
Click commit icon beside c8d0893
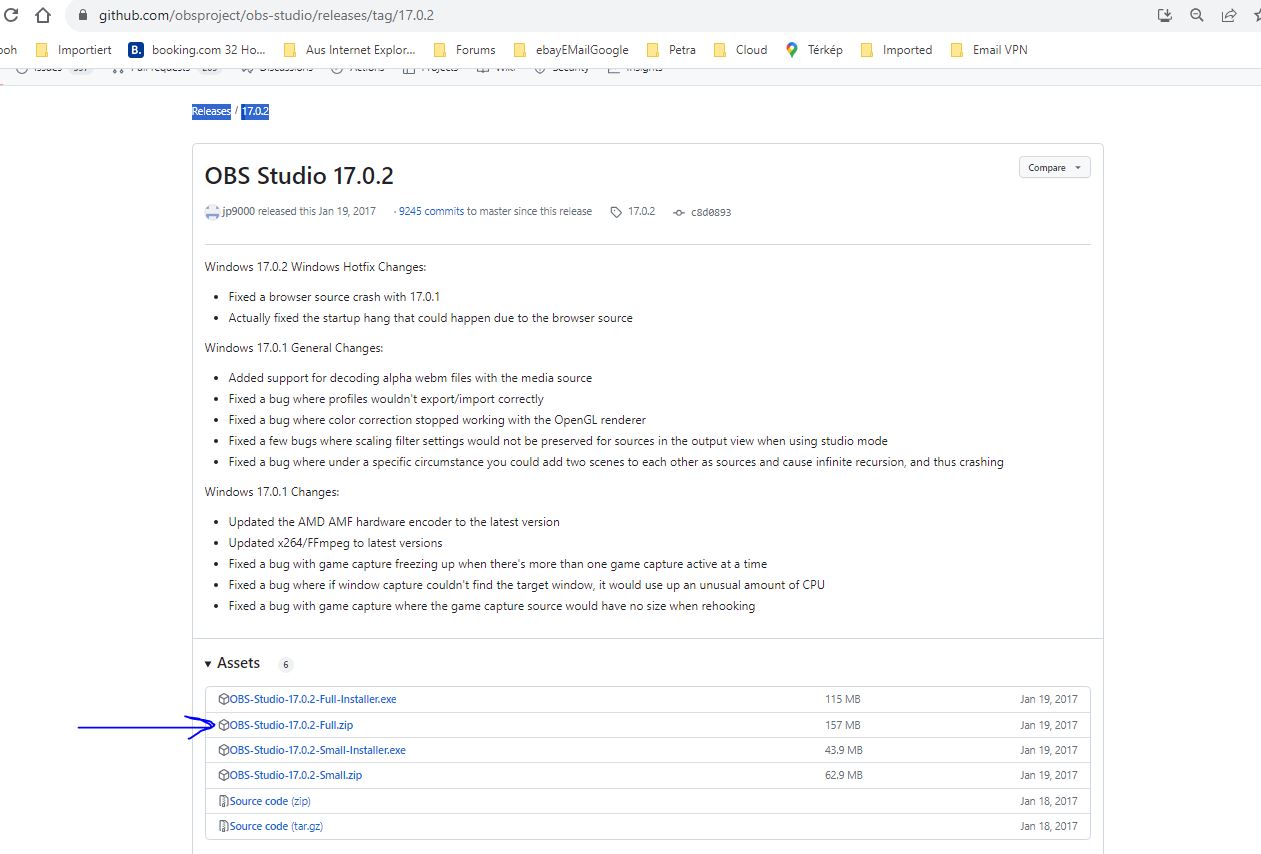679,212
